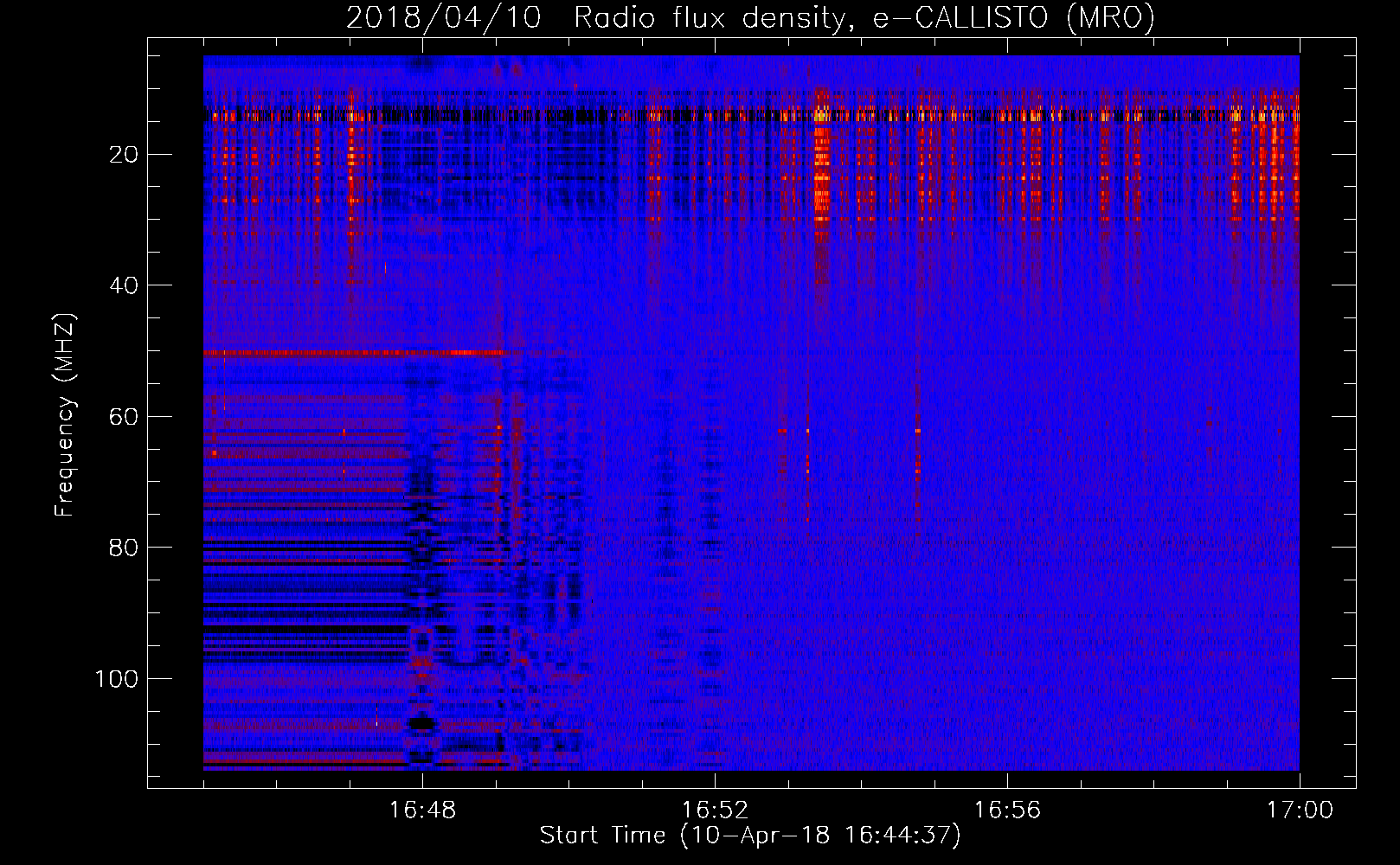Click the 17:00 time tick label
The width and height of the screenshot is (1400, 865).
coord(1300,811)
